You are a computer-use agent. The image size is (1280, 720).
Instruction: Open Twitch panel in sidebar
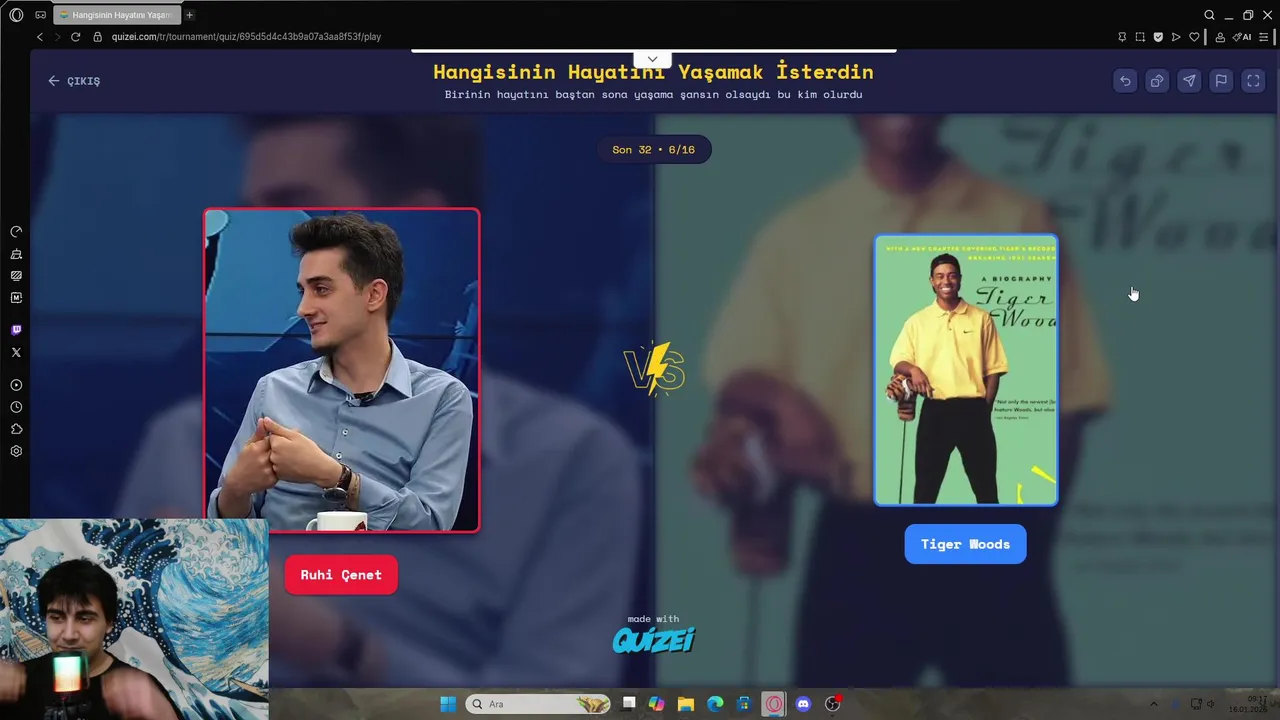point(16,330)
